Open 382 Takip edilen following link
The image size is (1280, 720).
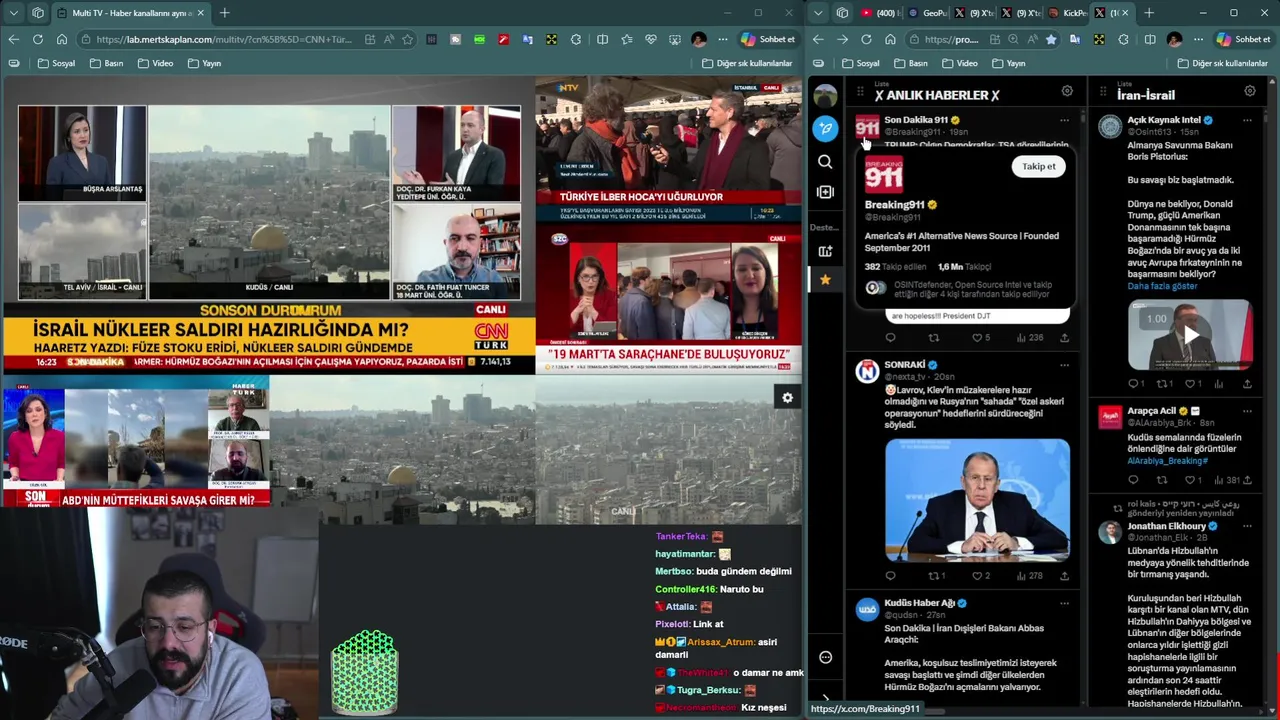pyautogui.click(x=896, y=267)
